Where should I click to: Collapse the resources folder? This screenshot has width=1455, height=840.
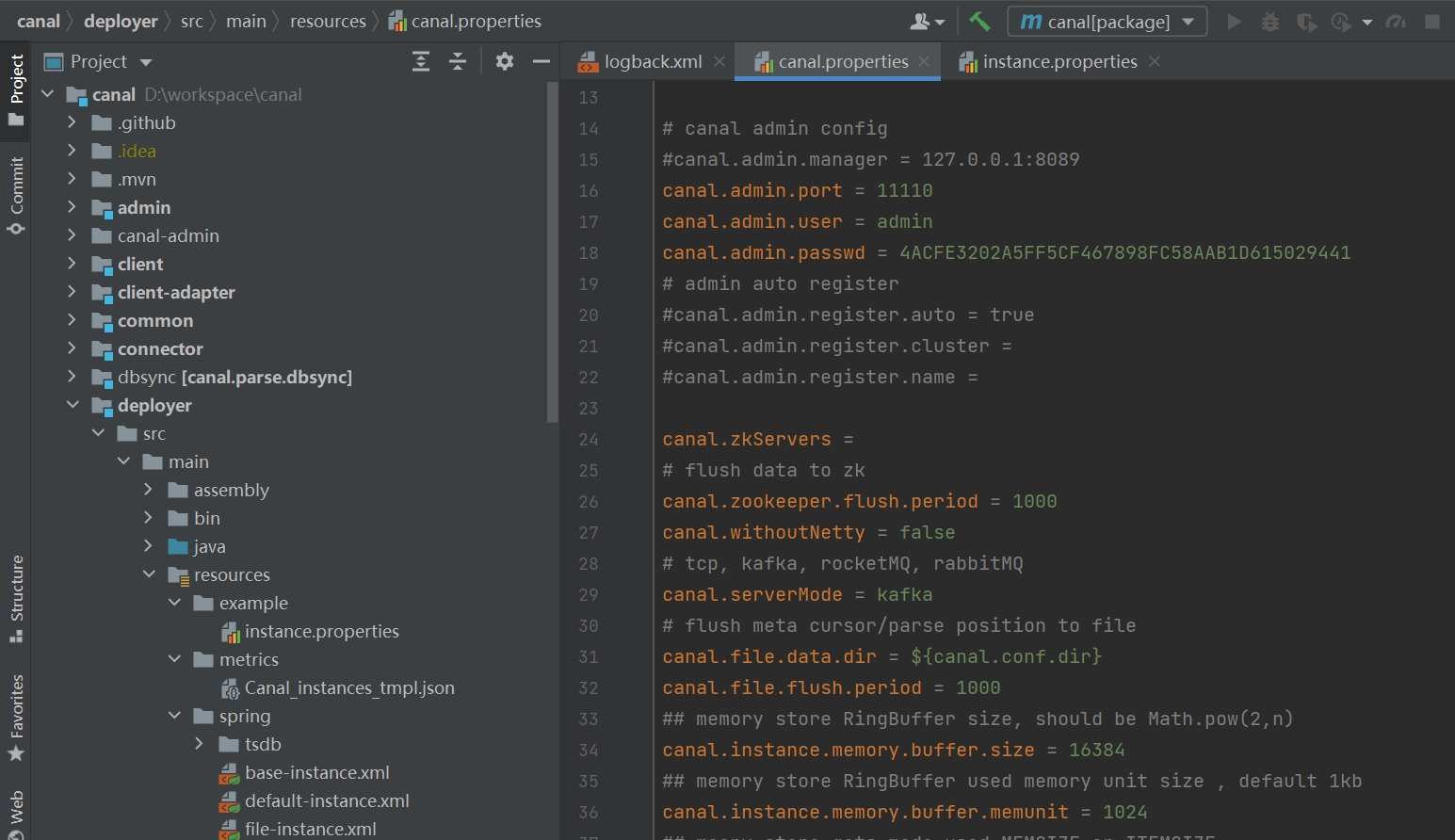tap(149, 574)
